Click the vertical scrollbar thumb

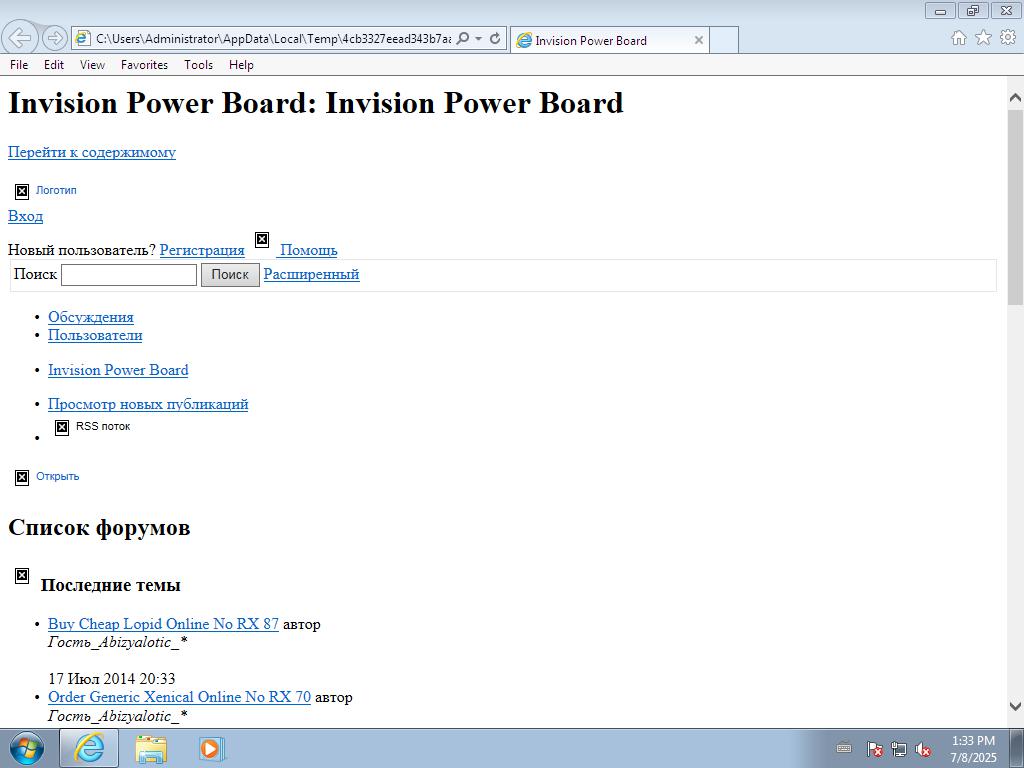pos(1016,206)
